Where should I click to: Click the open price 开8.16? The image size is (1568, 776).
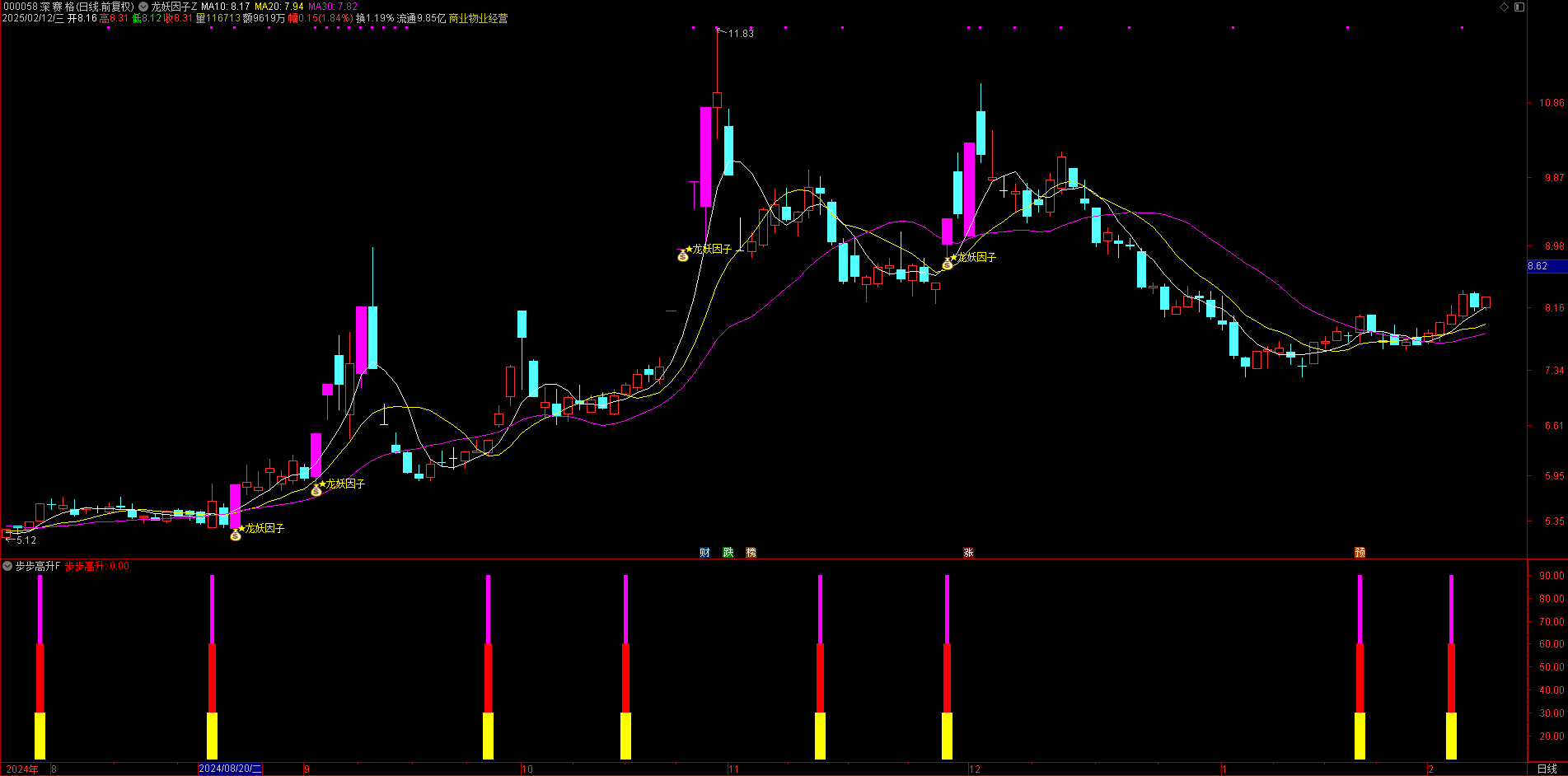pyautogui.click(x=82, y=18)
